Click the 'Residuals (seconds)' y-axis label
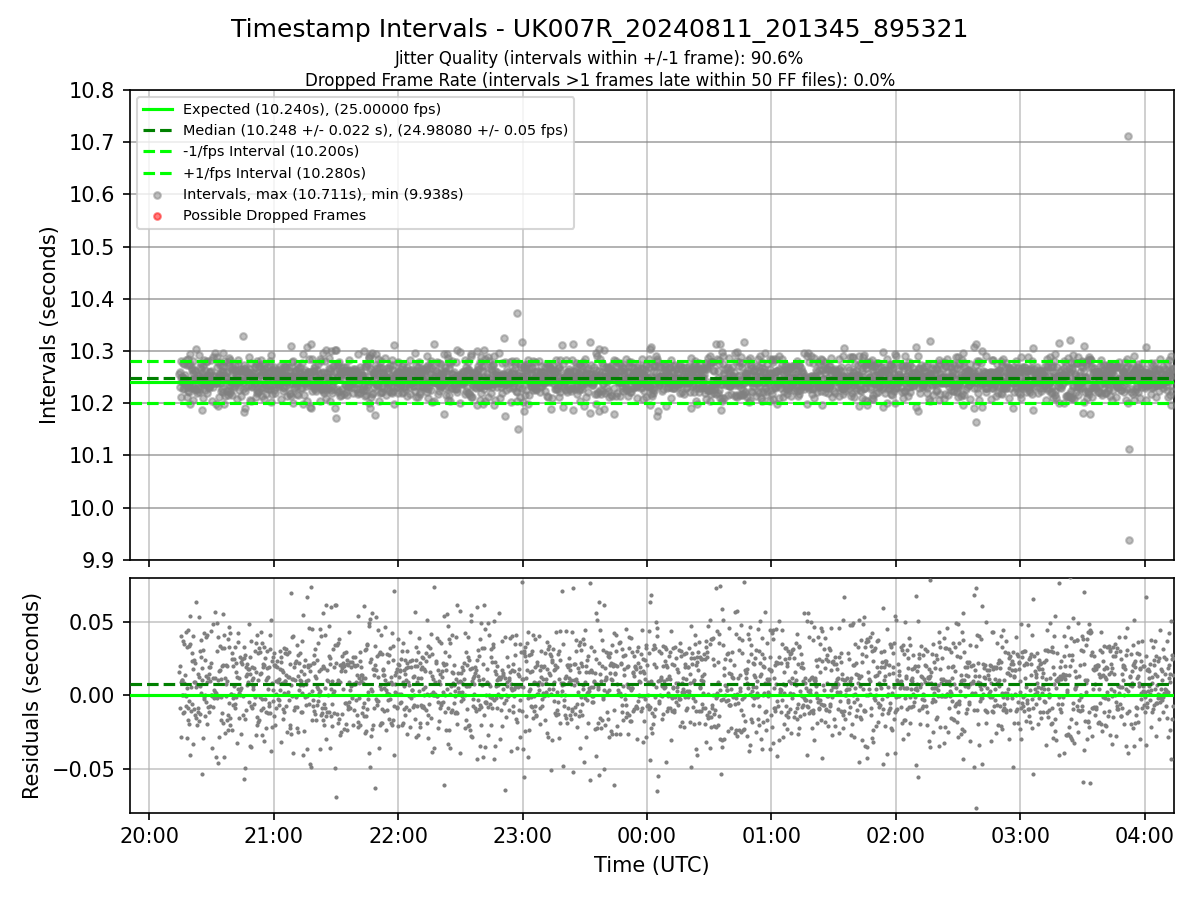The image size is (1200, 900). (x=31, y=696)
